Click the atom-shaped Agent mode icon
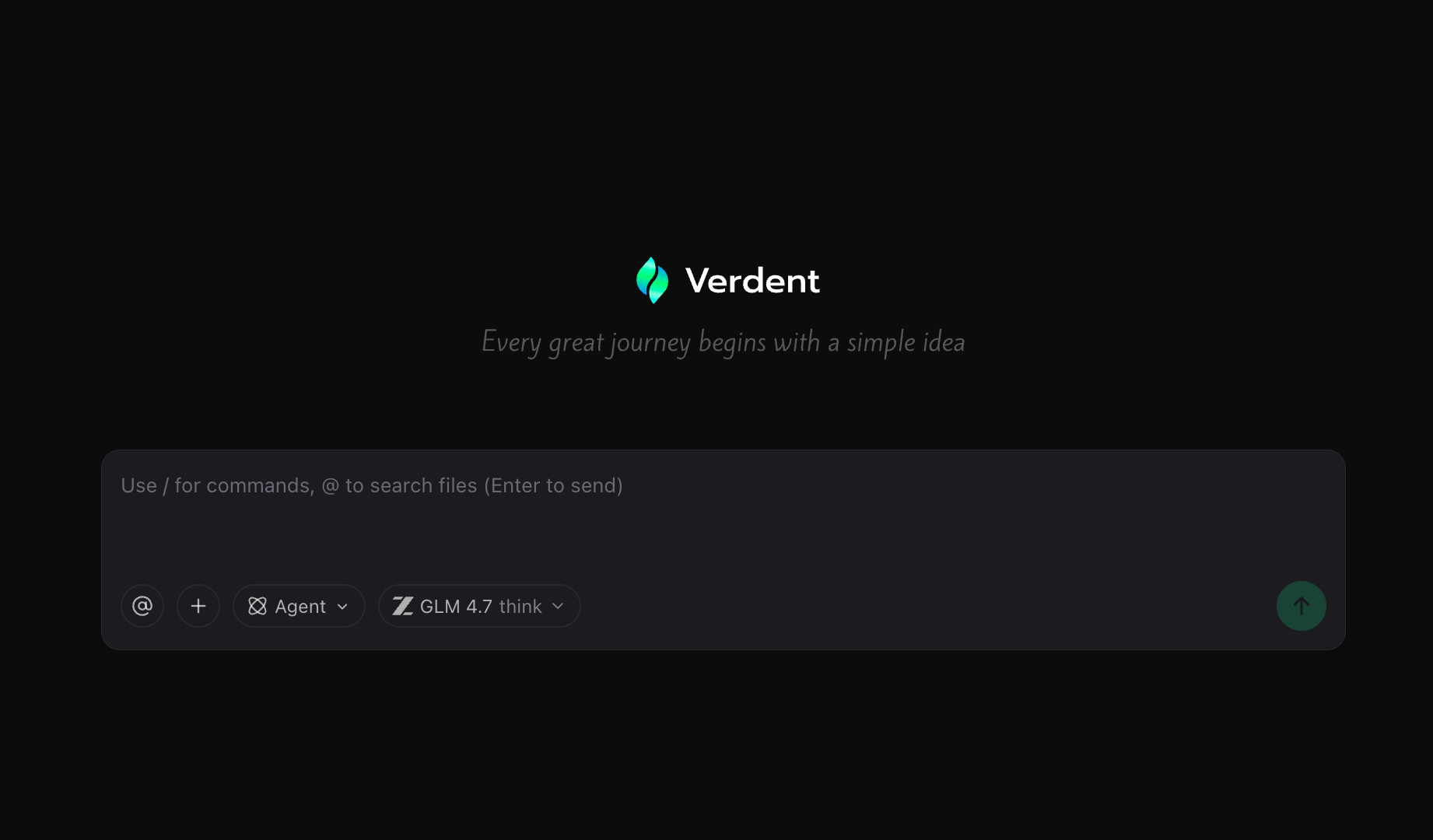The image size is (1433, 840). point(258,606)
